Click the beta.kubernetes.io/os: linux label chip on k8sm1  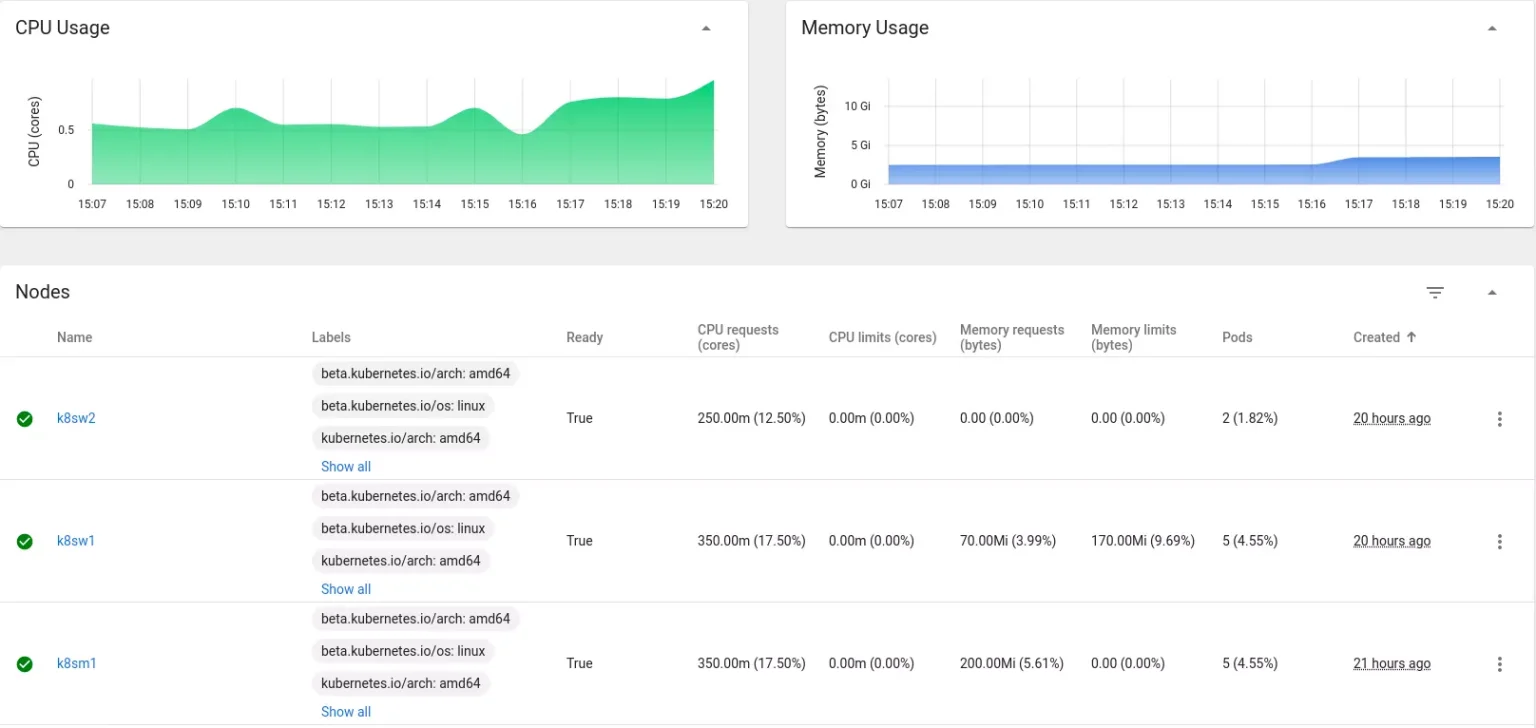click(404, 651)
